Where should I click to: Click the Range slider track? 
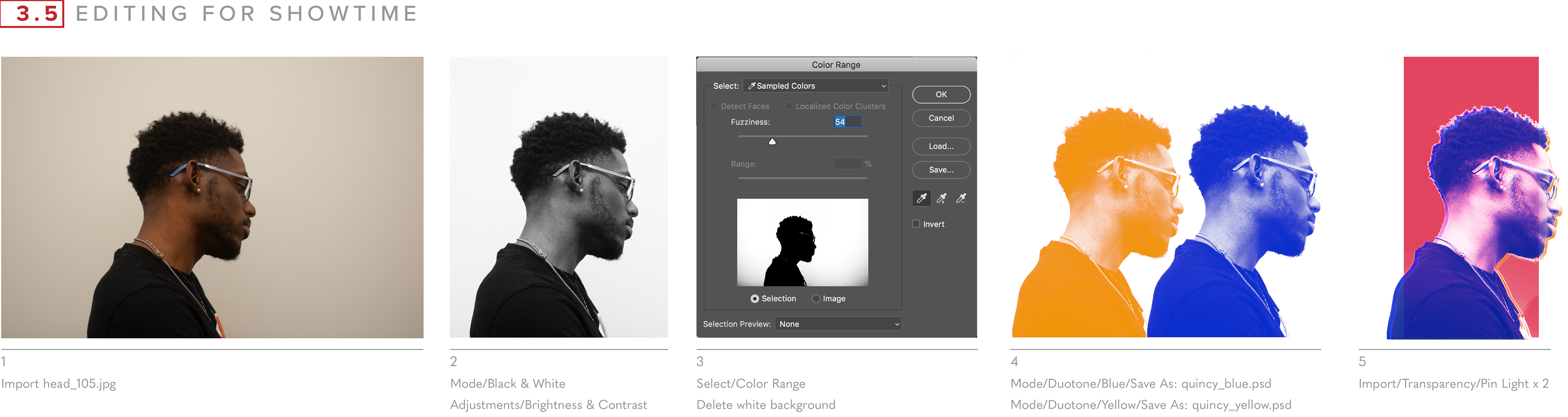pos(802,178)
